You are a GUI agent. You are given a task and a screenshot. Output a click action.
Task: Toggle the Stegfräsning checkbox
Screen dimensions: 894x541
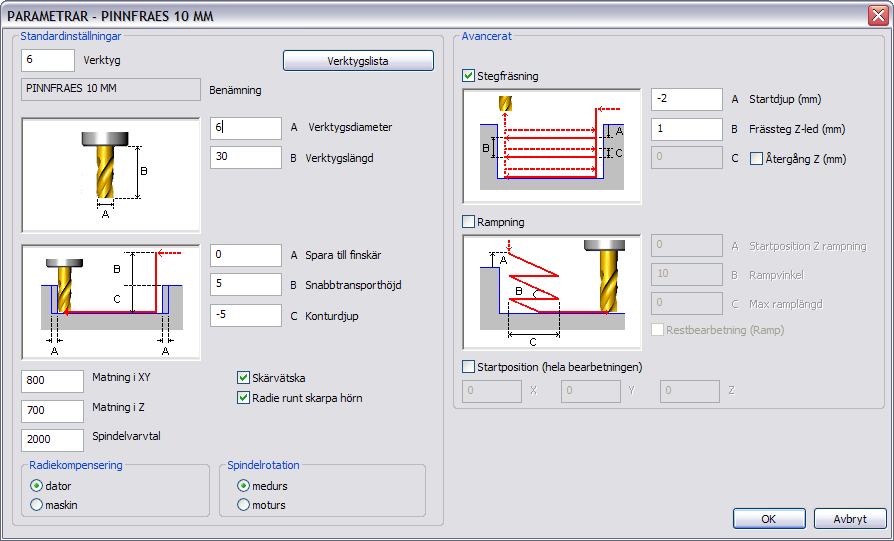(x=469, y=76)
